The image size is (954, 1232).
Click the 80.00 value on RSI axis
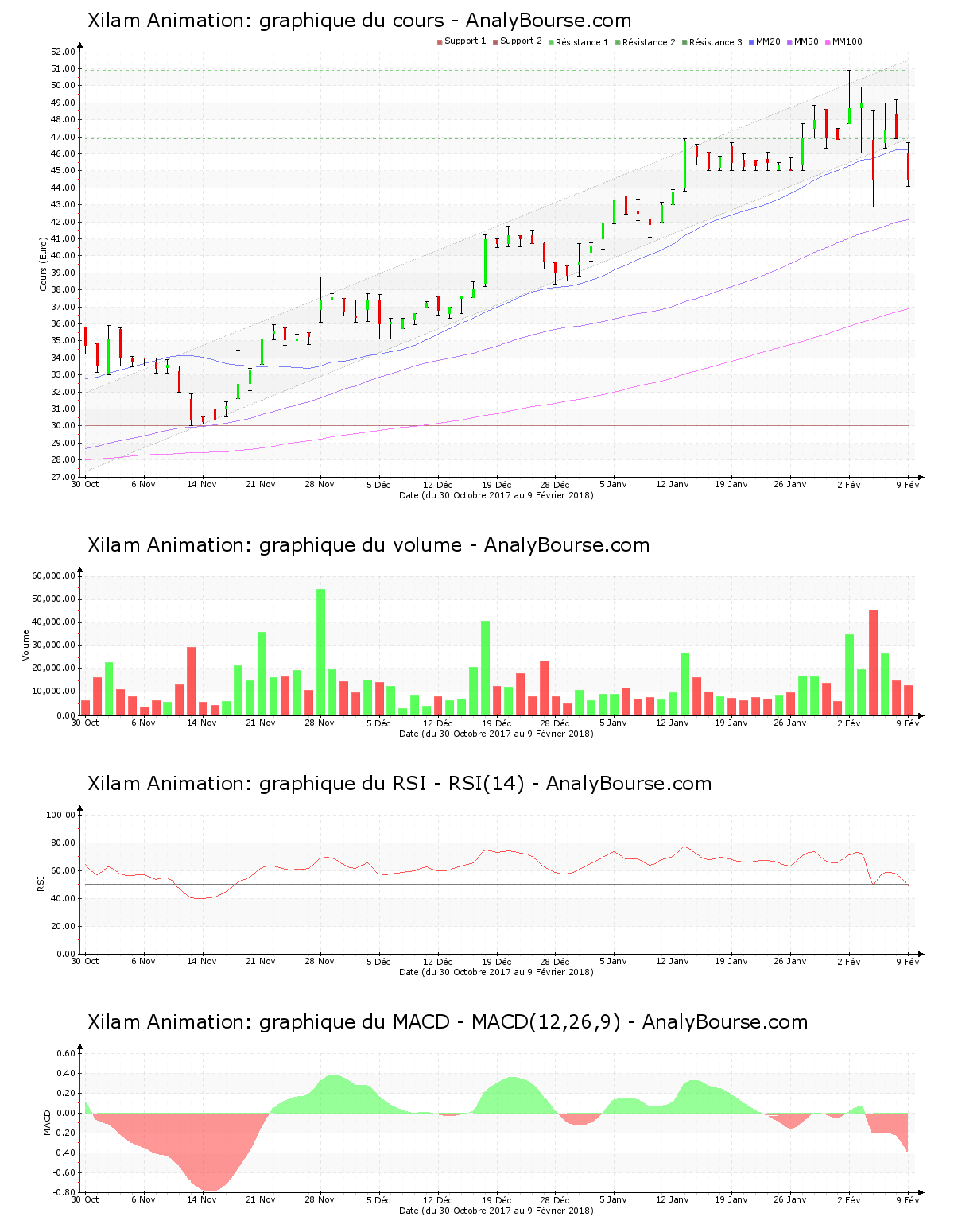[64, 843]
